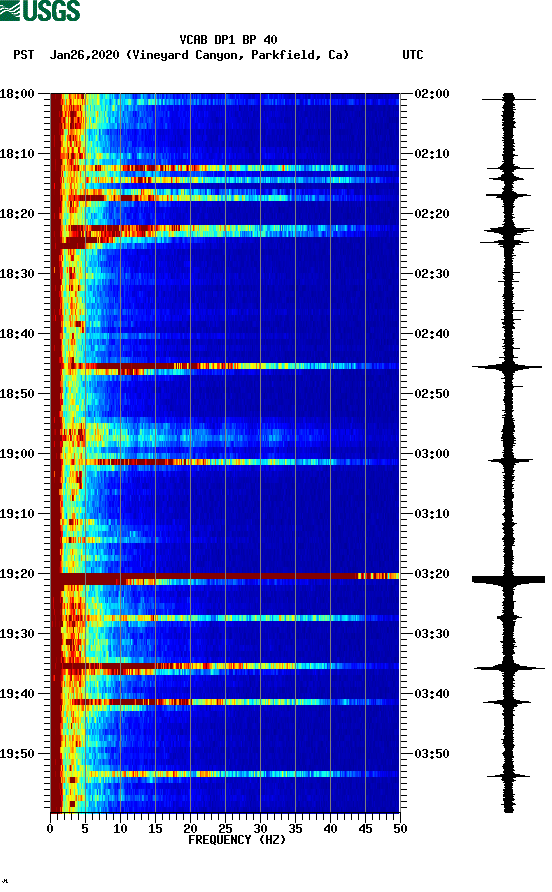Click the 02:20 UTC time label
This screenshot has height=892, width=552.
[432, 214]
